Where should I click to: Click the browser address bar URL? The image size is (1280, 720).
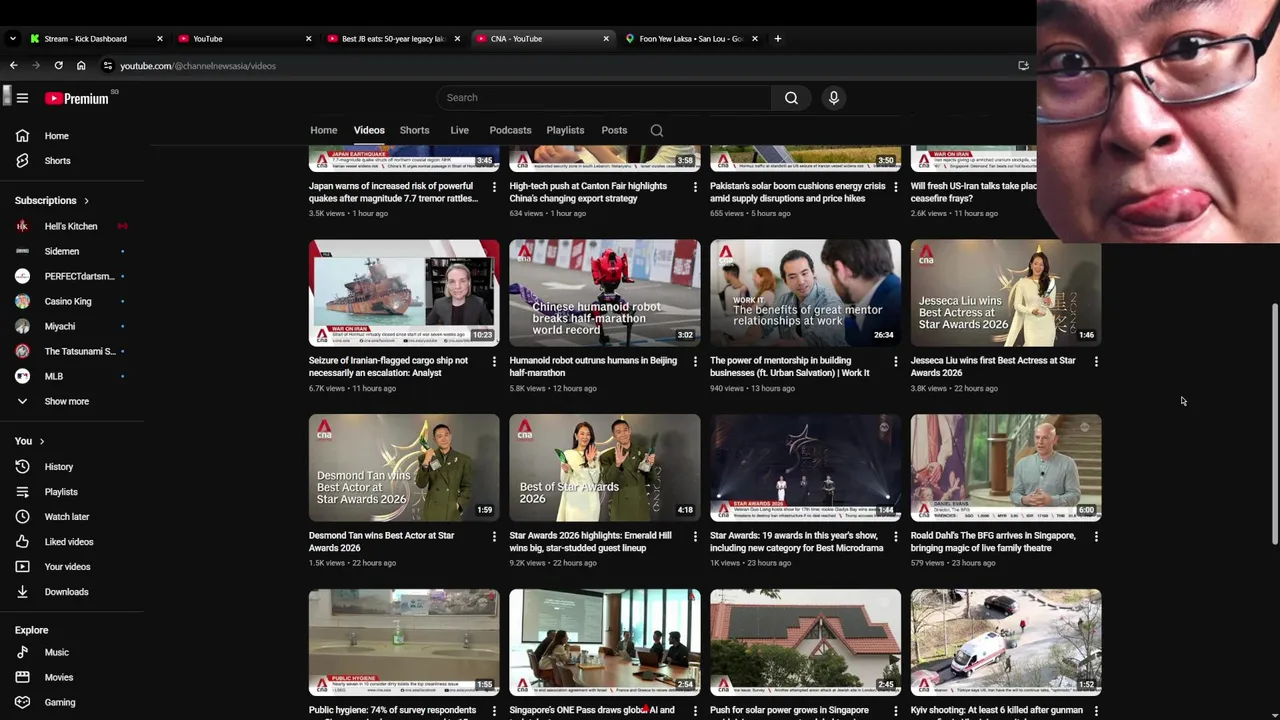[198, 66]
